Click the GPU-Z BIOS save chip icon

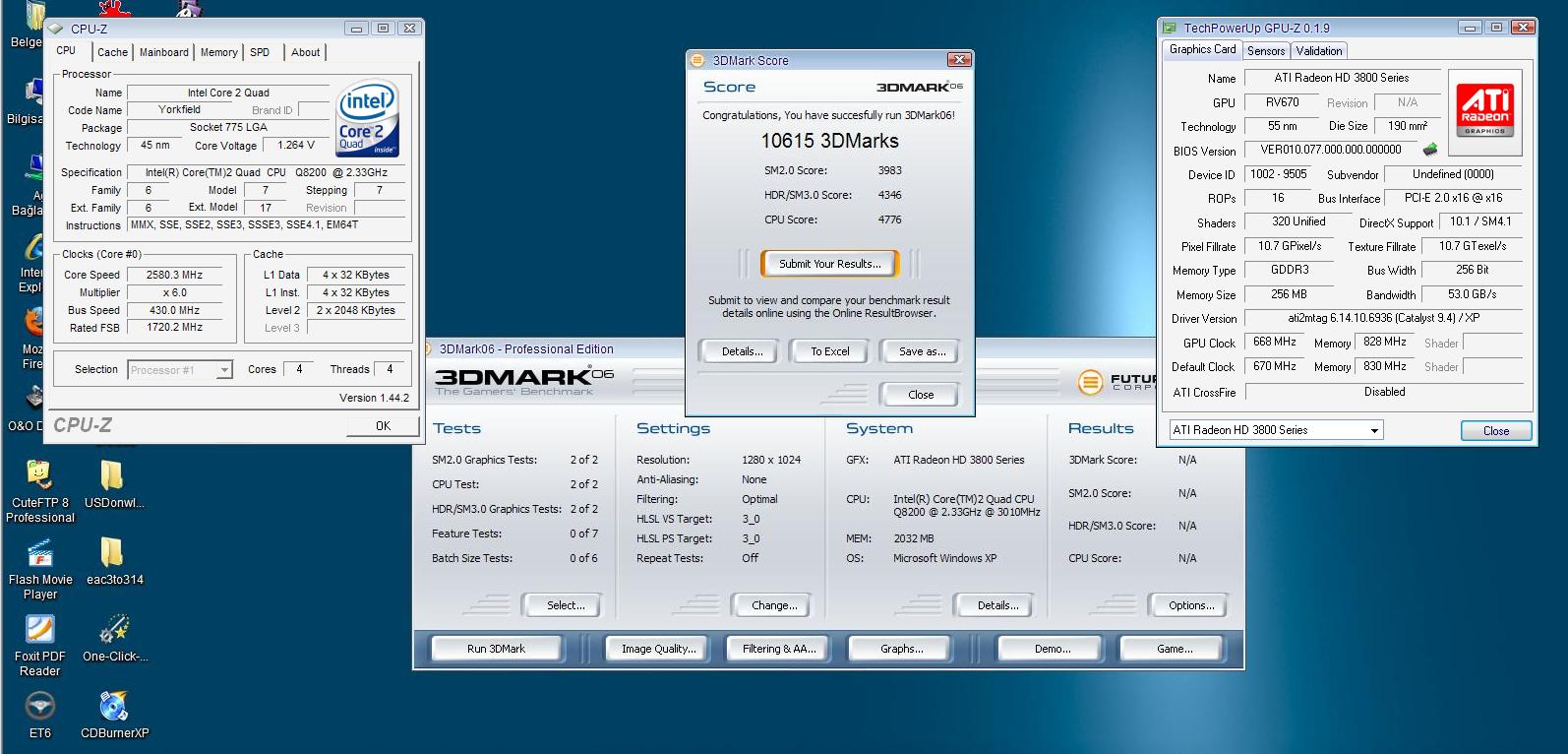(1430, 150)
